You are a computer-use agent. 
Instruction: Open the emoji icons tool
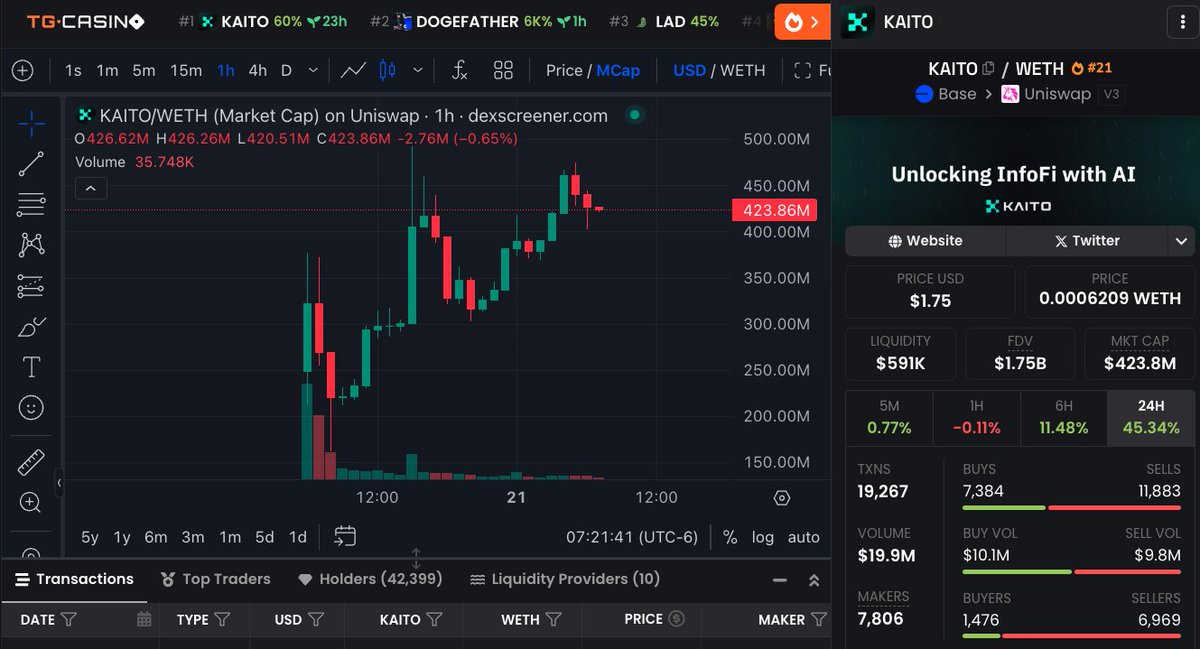(x=31, y=408)
